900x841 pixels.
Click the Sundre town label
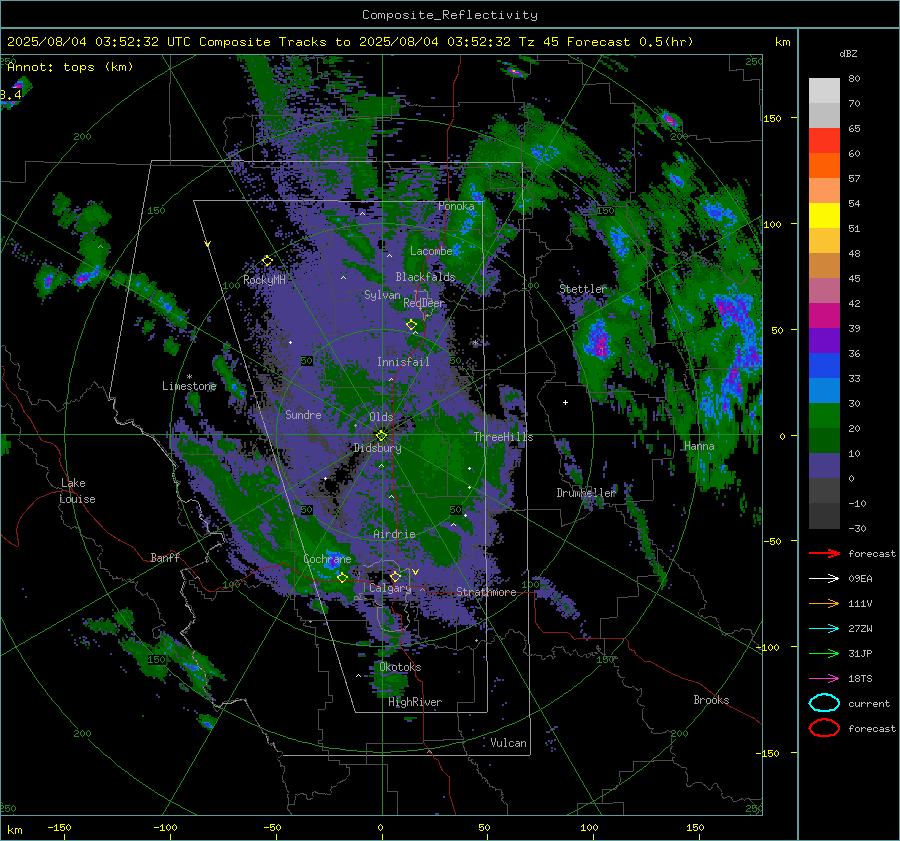303,414
